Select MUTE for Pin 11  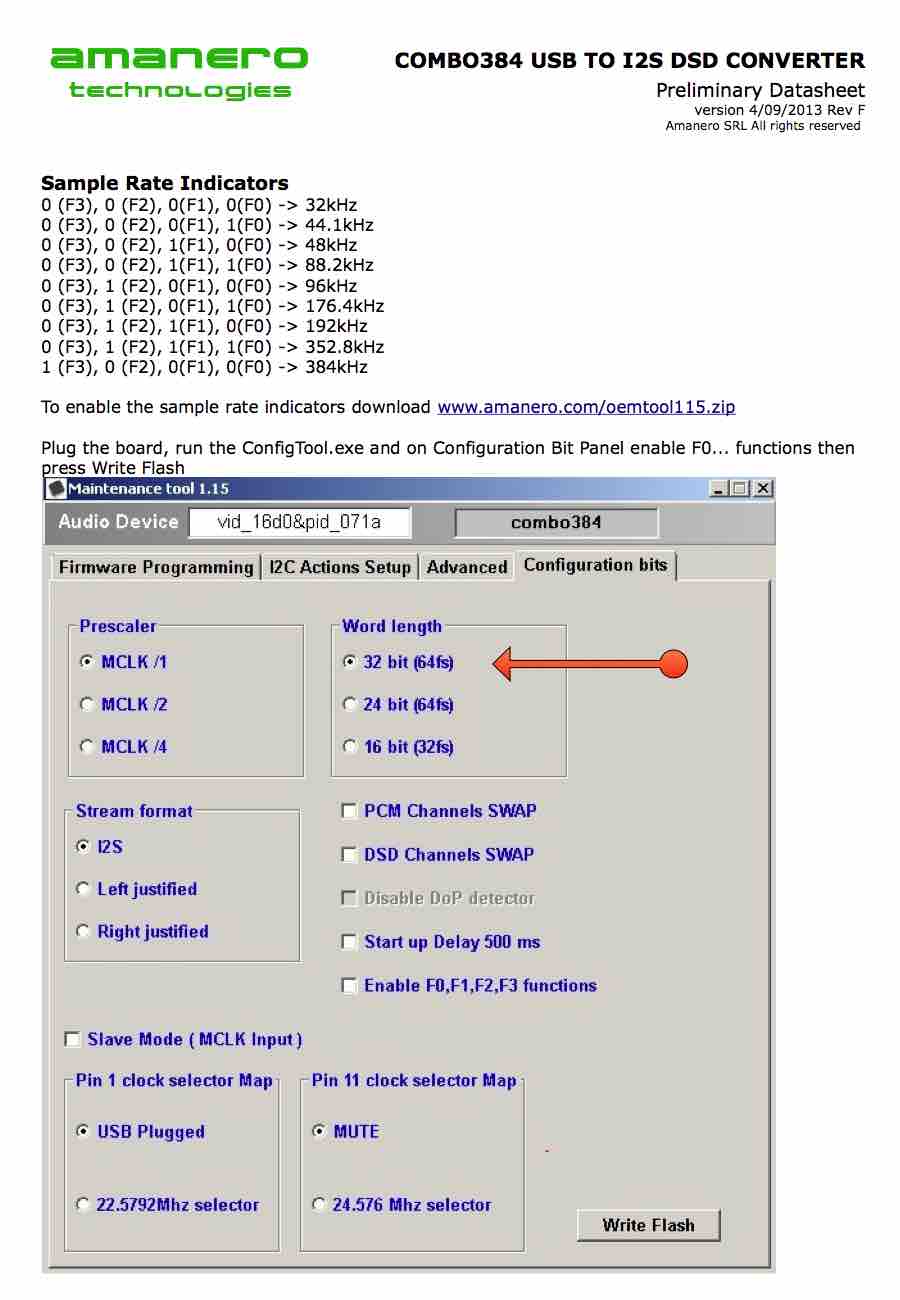[346, 1131]
